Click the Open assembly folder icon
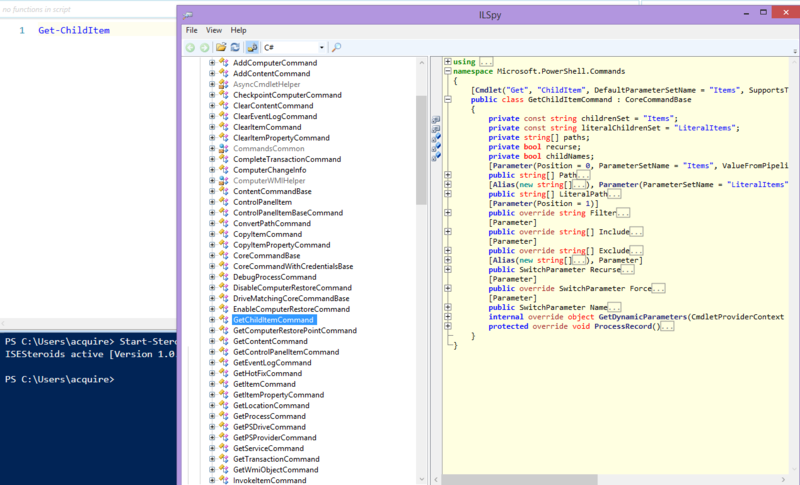 (x=221, y=47)
